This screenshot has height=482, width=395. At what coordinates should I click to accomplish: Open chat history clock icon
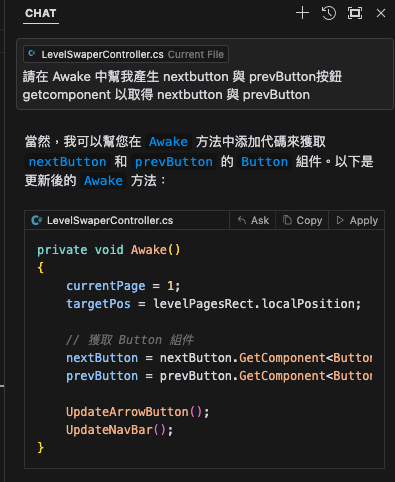329,13
